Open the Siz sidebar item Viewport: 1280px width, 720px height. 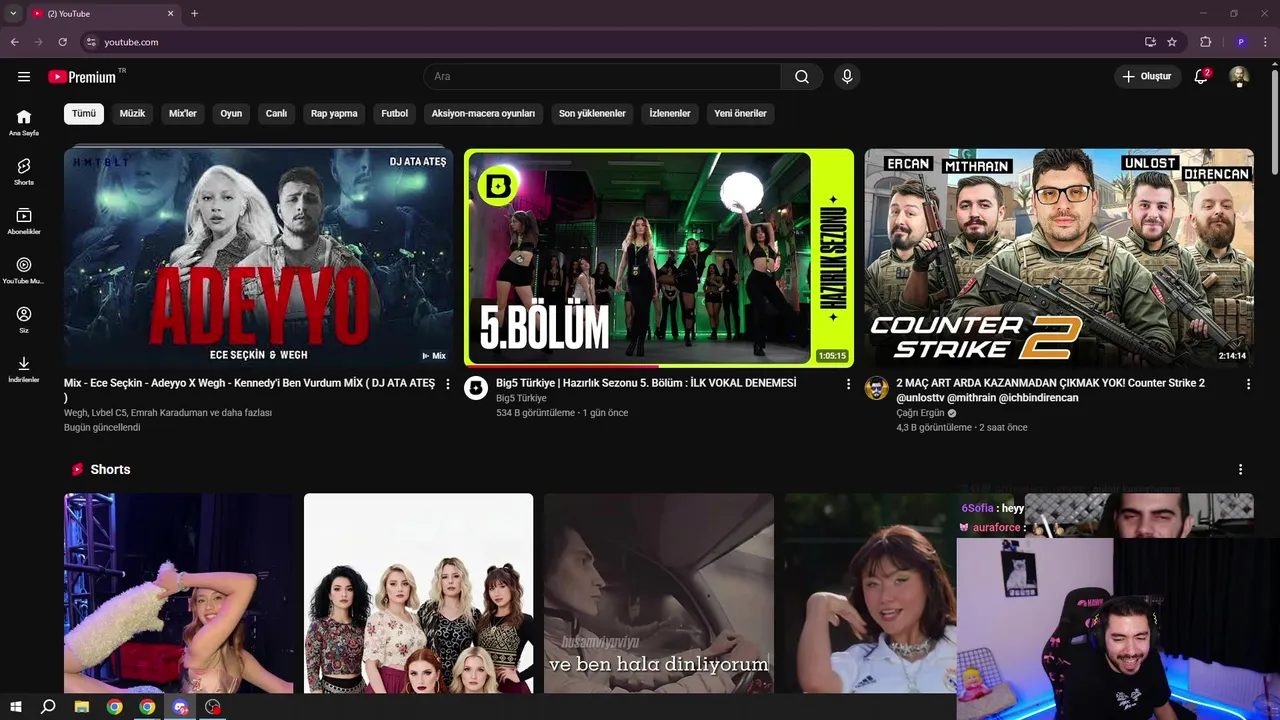coord(24,320)
